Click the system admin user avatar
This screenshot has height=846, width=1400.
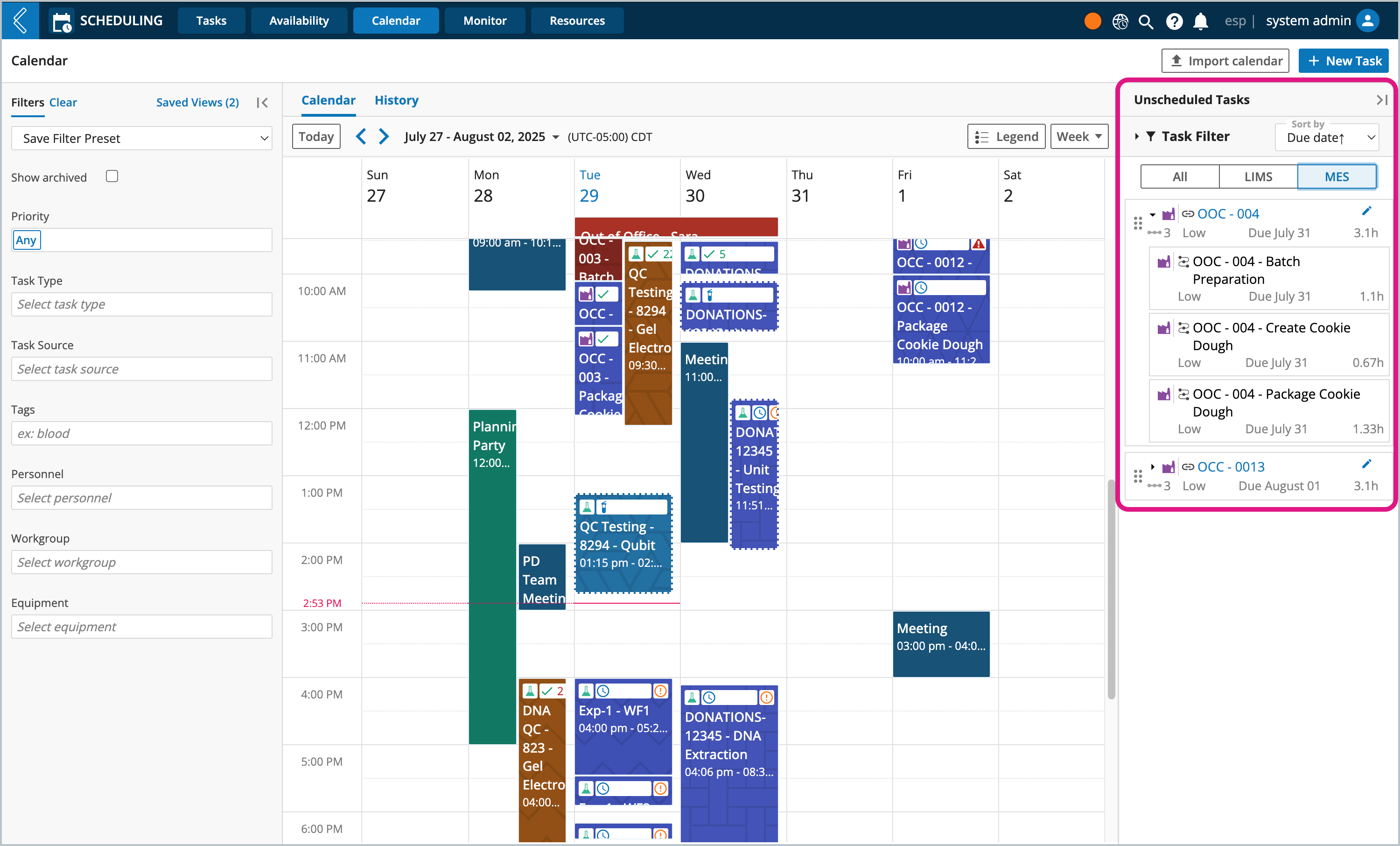1368,21
